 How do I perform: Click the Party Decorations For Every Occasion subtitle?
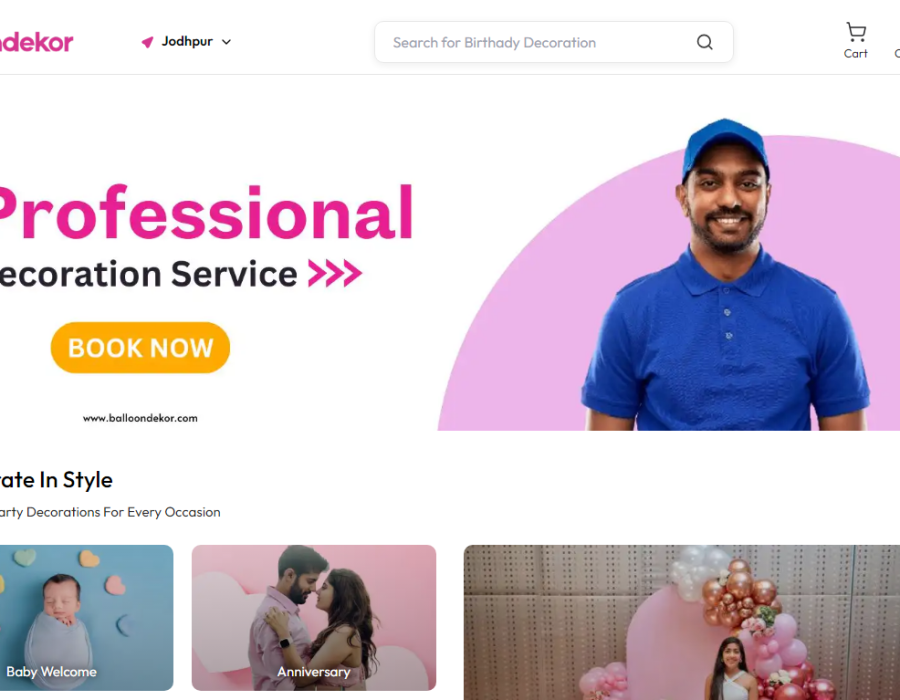[110, 512]
